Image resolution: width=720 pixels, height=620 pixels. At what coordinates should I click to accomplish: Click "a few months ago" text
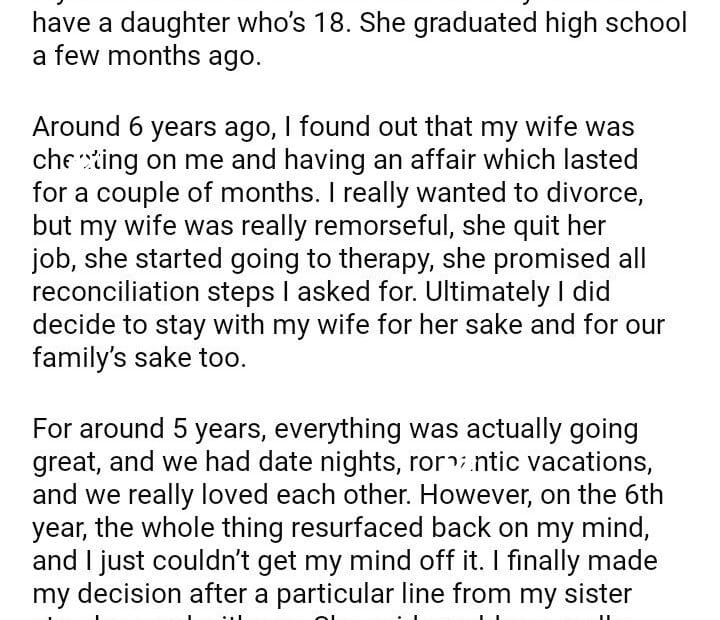tap(146, 56)
